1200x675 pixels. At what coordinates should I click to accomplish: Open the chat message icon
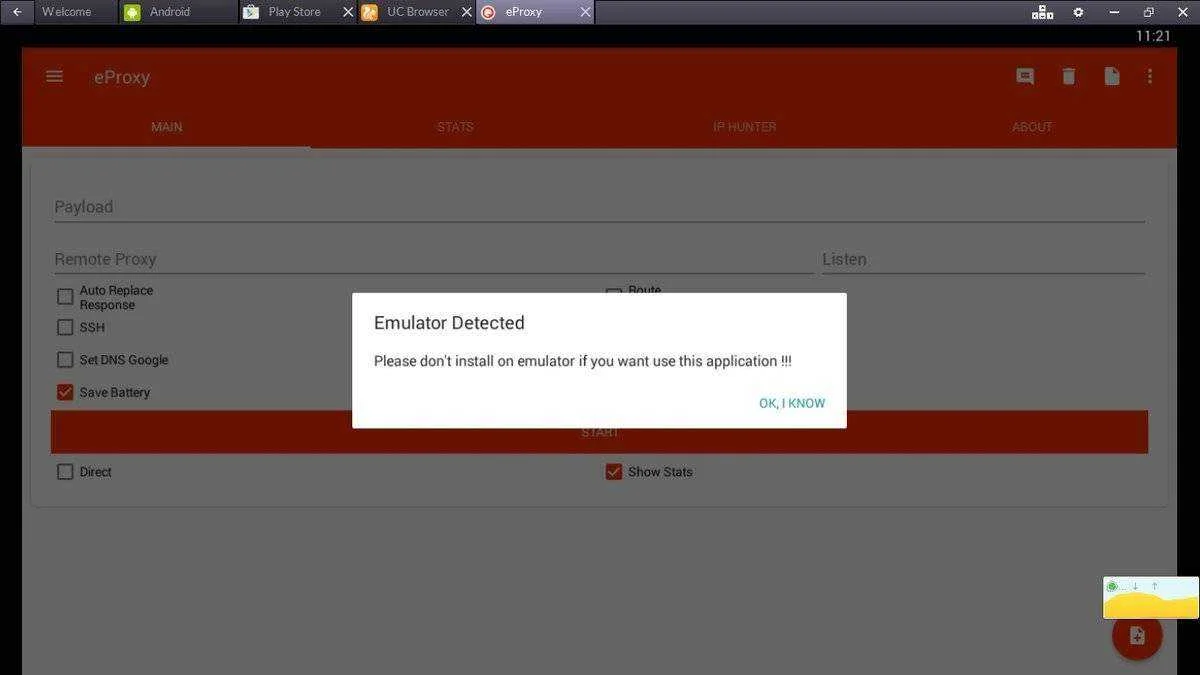pos(1025,77)
